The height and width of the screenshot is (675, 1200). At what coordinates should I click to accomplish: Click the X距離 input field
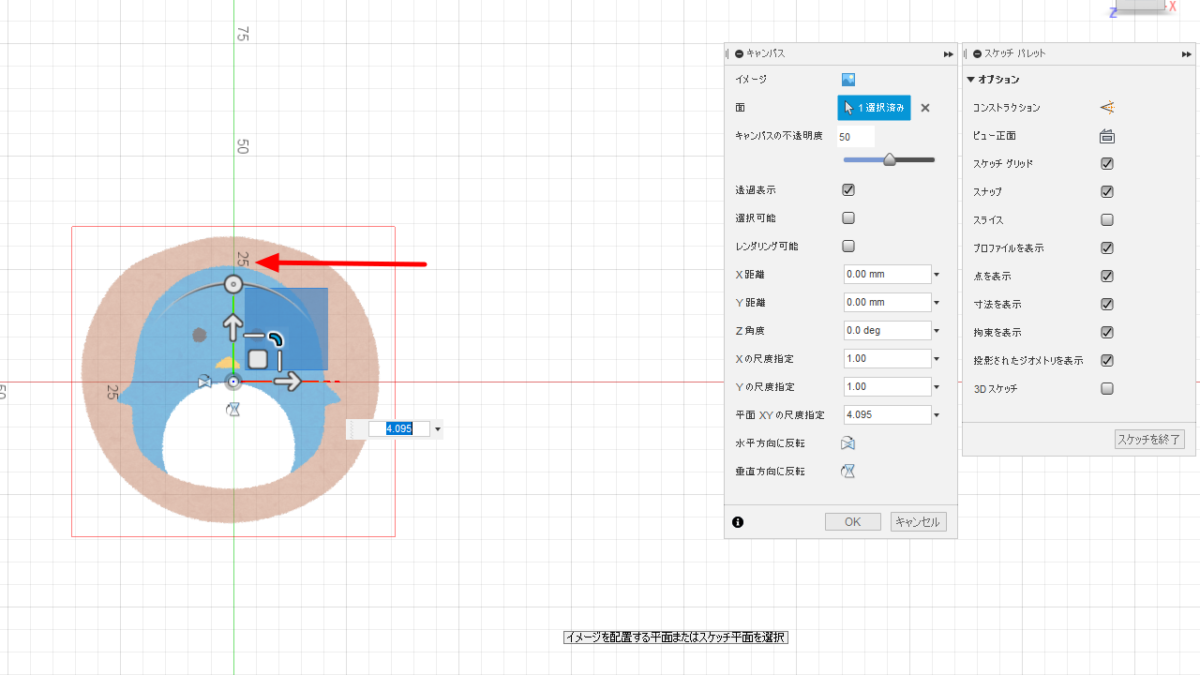tap(887, 274)
